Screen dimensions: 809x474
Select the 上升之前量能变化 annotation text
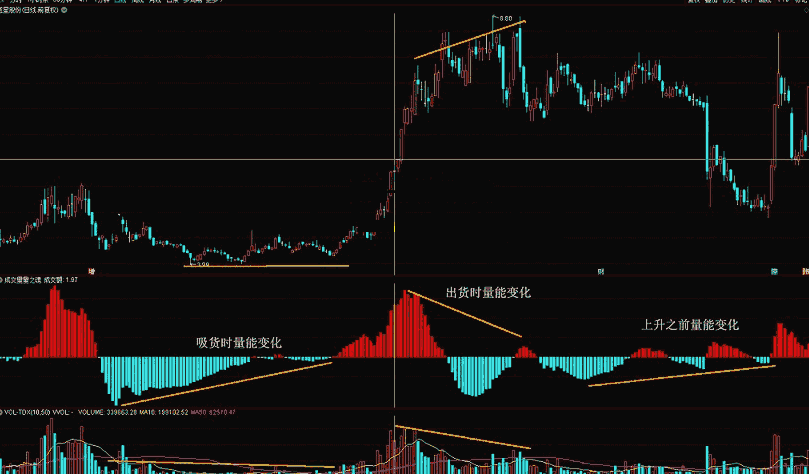click(690, 324)
